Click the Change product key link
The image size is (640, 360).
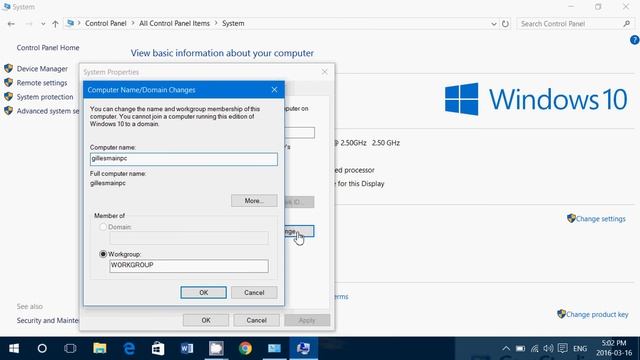597,314
